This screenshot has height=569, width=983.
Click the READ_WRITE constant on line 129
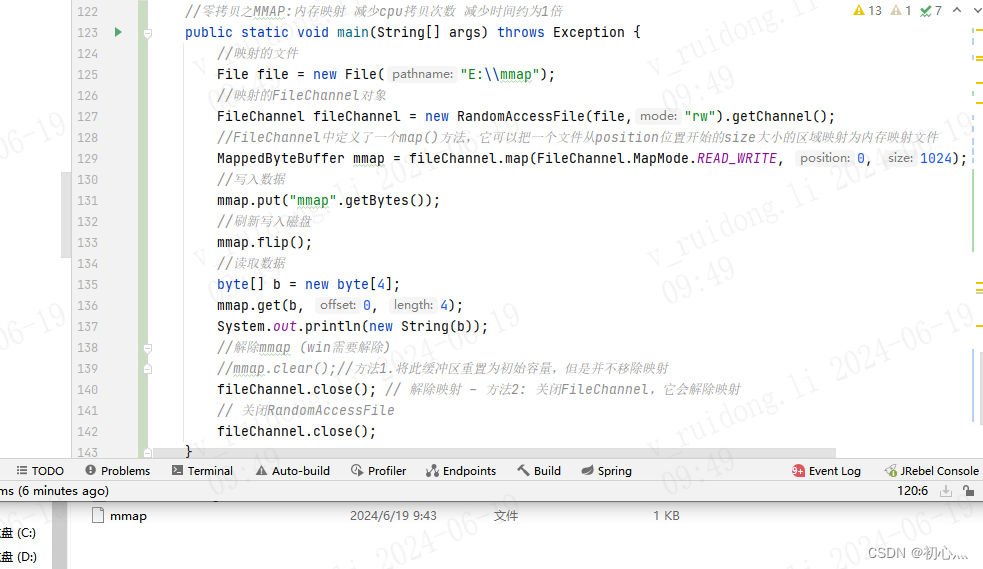point(737,159)
